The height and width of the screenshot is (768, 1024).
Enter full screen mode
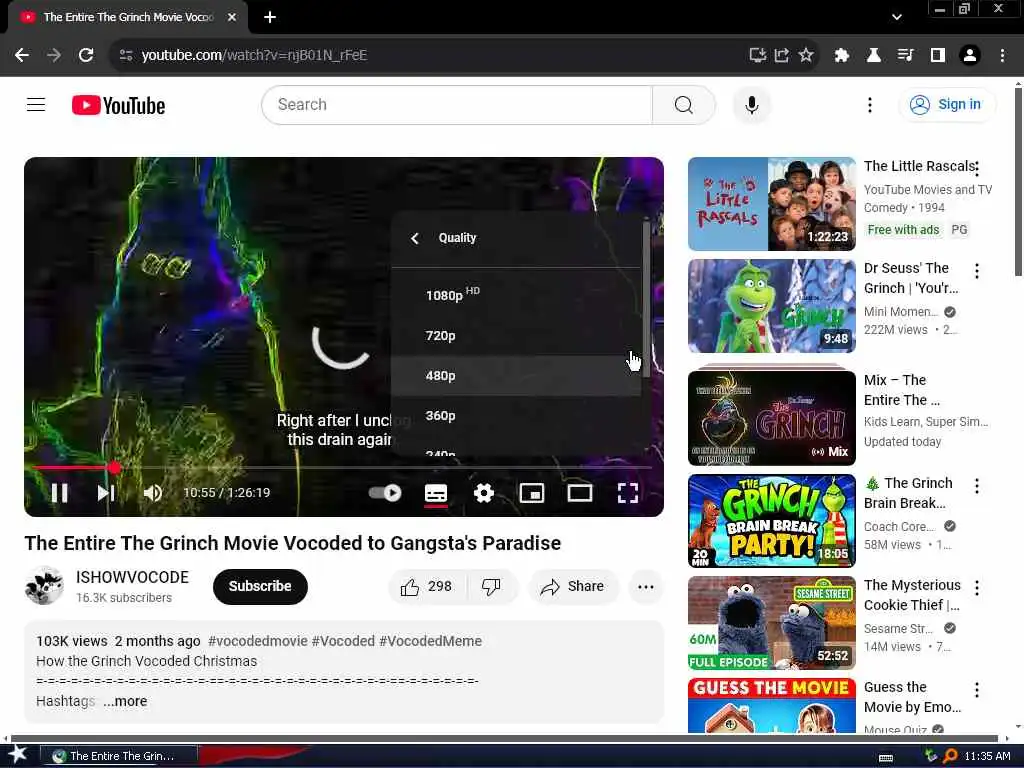pyautogui.click(x=628, y=493)
